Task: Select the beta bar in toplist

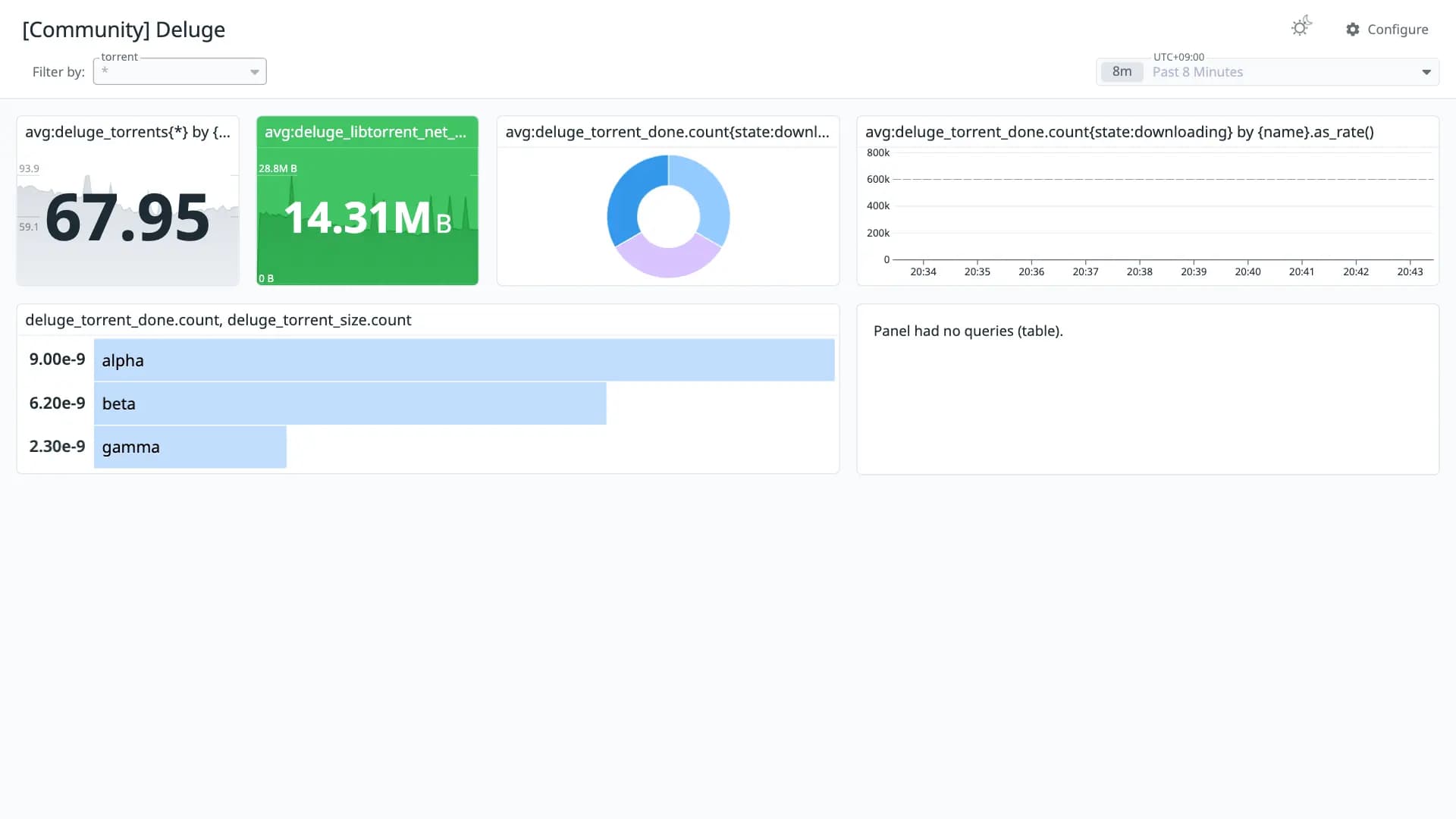Action: coord(350,403)
